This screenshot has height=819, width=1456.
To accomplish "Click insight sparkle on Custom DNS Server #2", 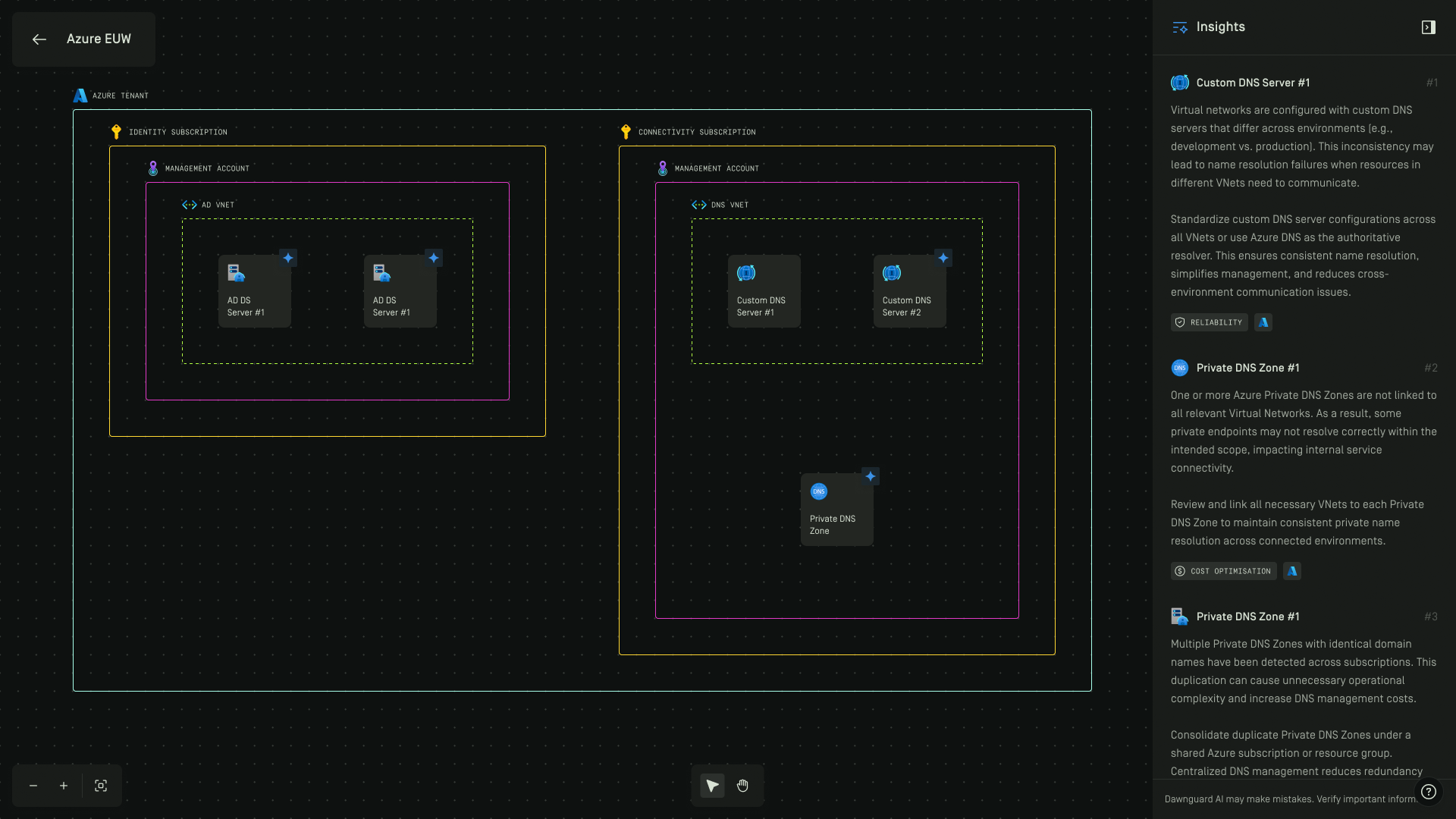I will click(x=943, y=258).
